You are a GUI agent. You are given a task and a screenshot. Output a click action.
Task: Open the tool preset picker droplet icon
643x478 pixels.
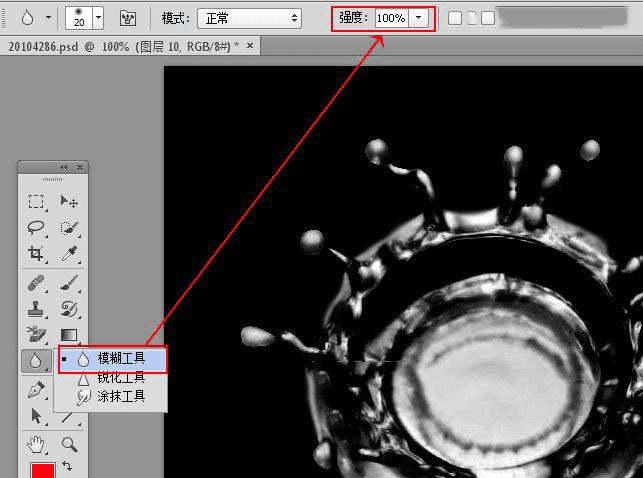(27, 18)
